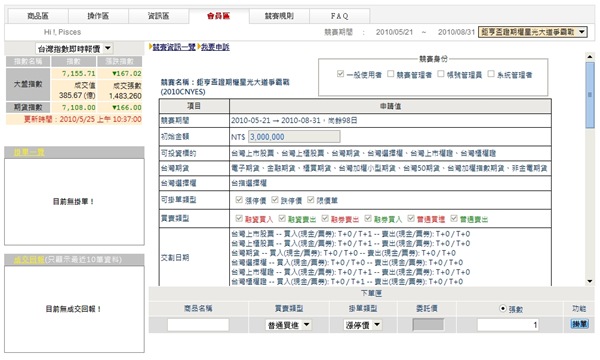Screen dimensions: 600x360
Task: Click the 商品名稱 input field
Action: [x=198, y=325]
